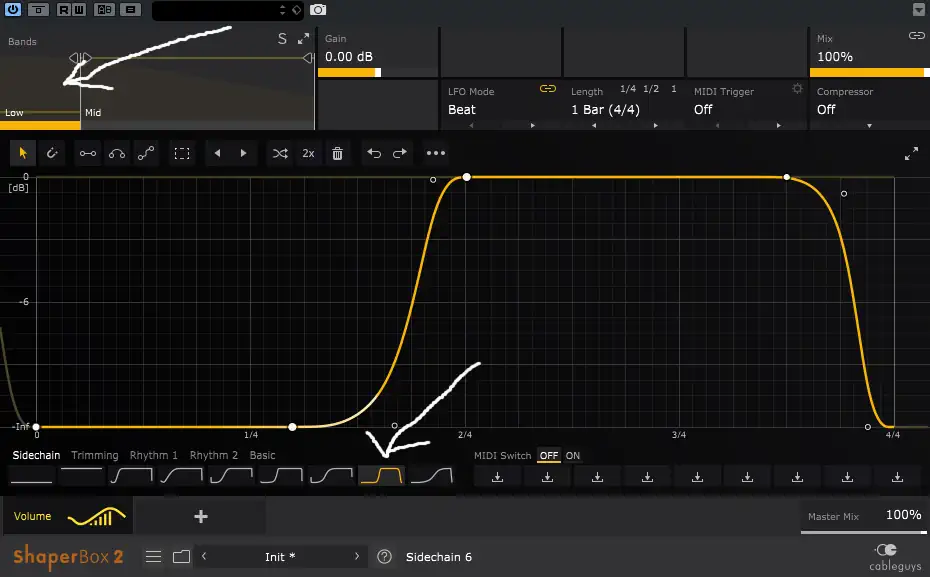Open the hamburger menu icon
Image resolution: width=930 pixels, height=577 pixels.
(153, 557)
